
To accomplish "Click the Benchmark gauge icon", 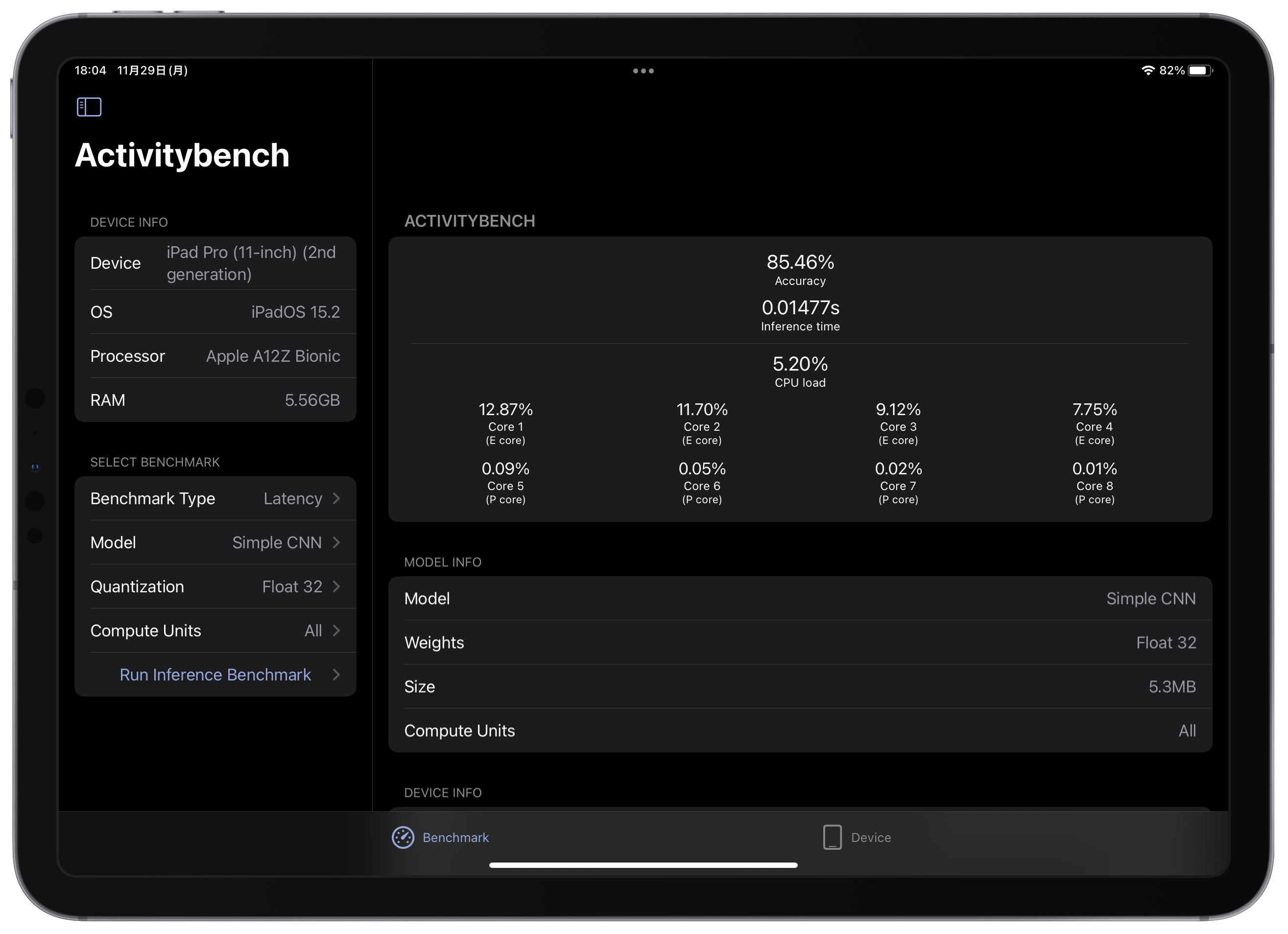I will pyautogui.click(x=403, y=838).
